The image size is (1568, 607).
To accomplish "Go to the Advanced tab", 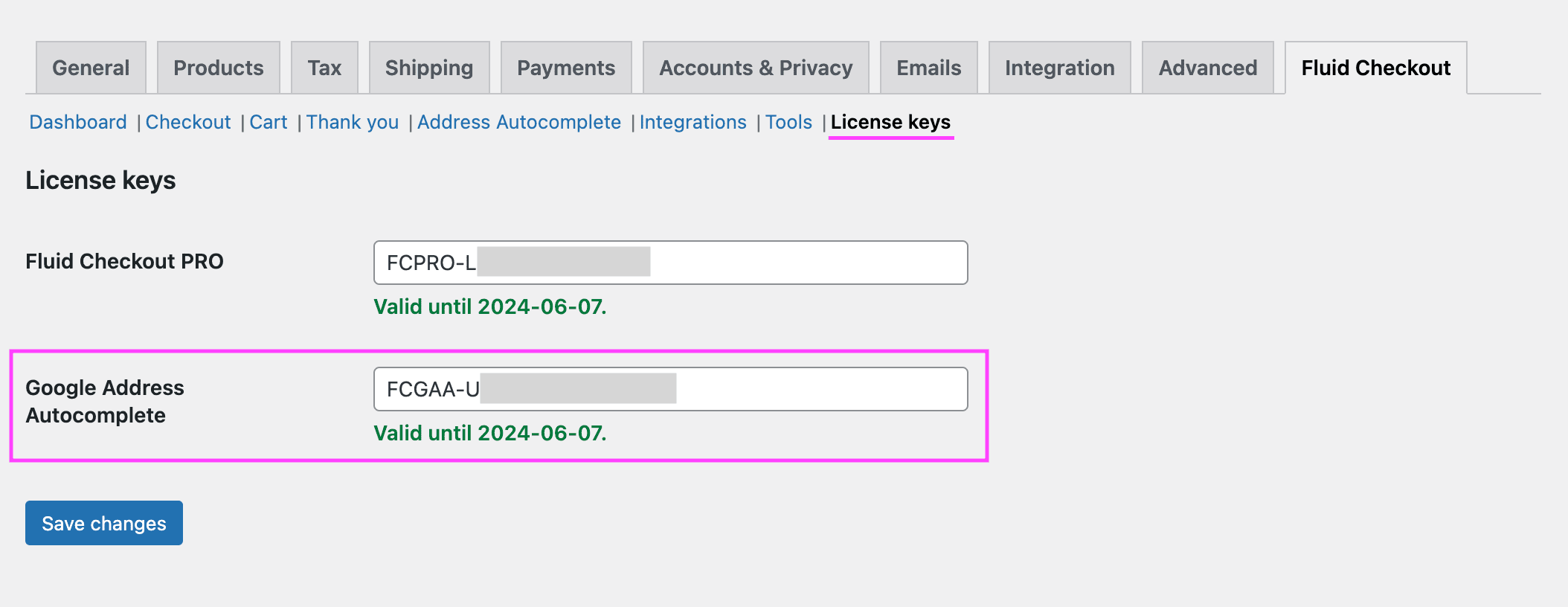I will pyautogui.click(x=1208, y=68).
